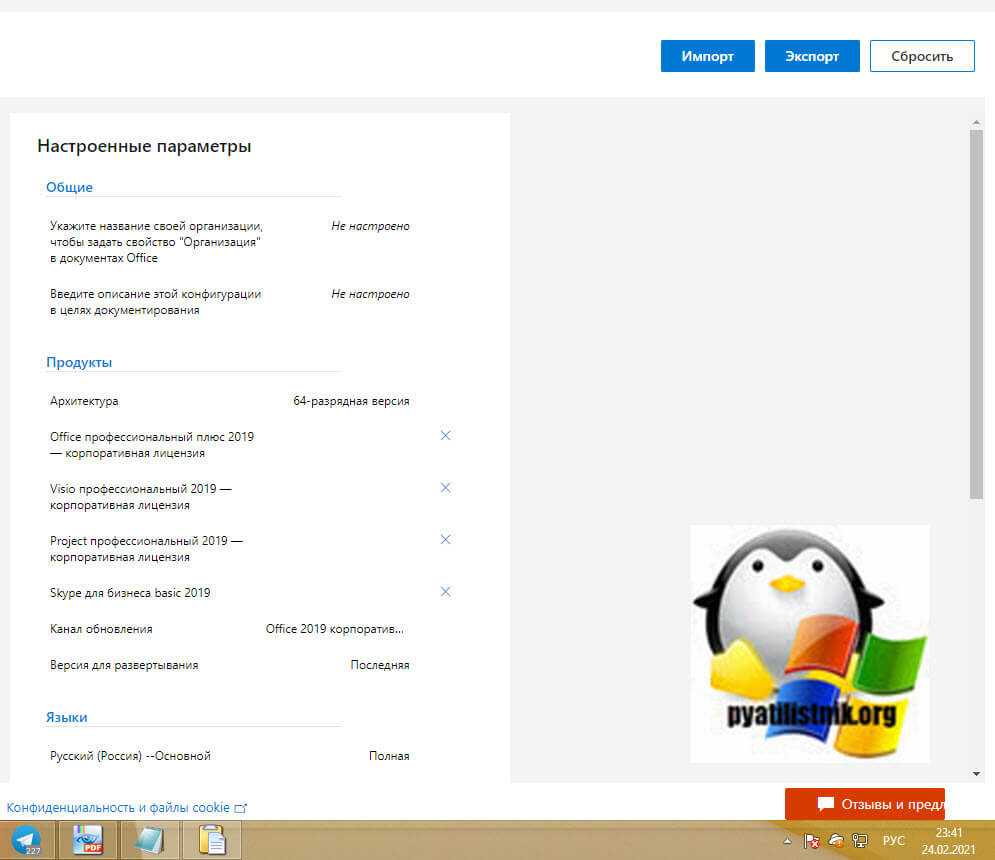Click the Последняя version value
The width and height of the screenshot is (995, 860).
point(379,665)
